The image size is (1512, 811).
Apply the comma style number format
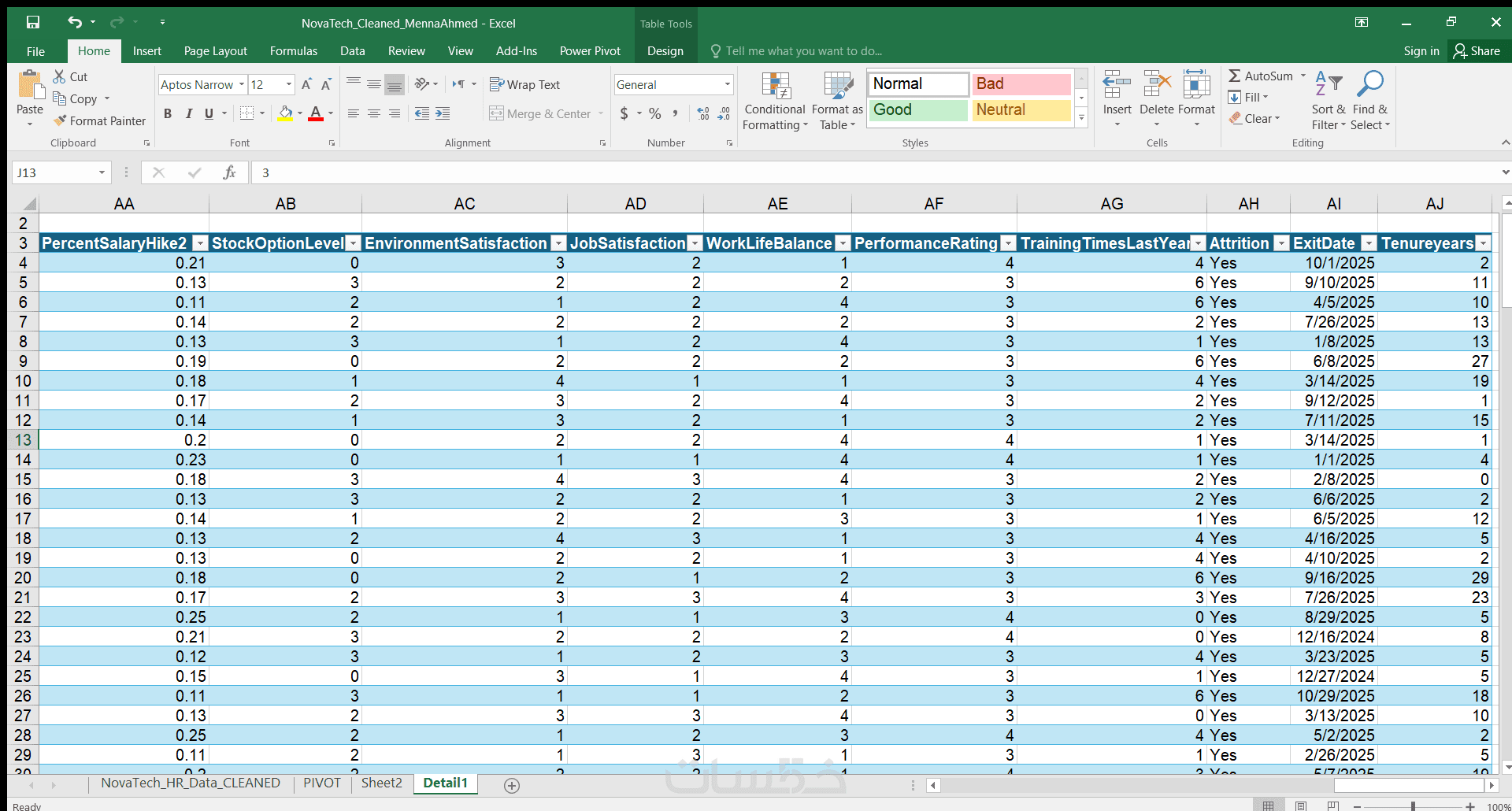(x=676, y=113)
